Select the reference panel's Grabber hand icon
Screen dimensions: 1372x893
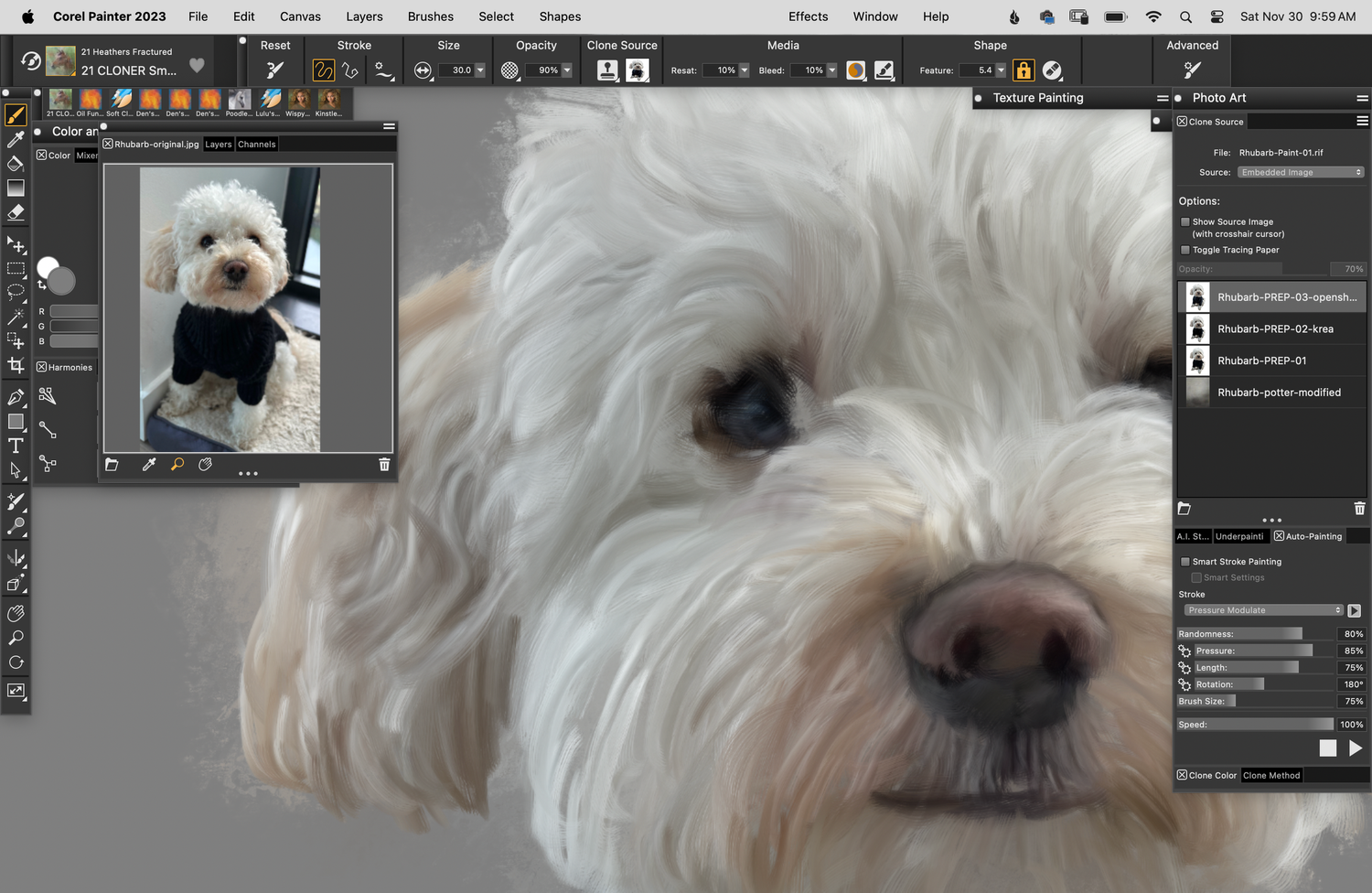click(206, 465)
